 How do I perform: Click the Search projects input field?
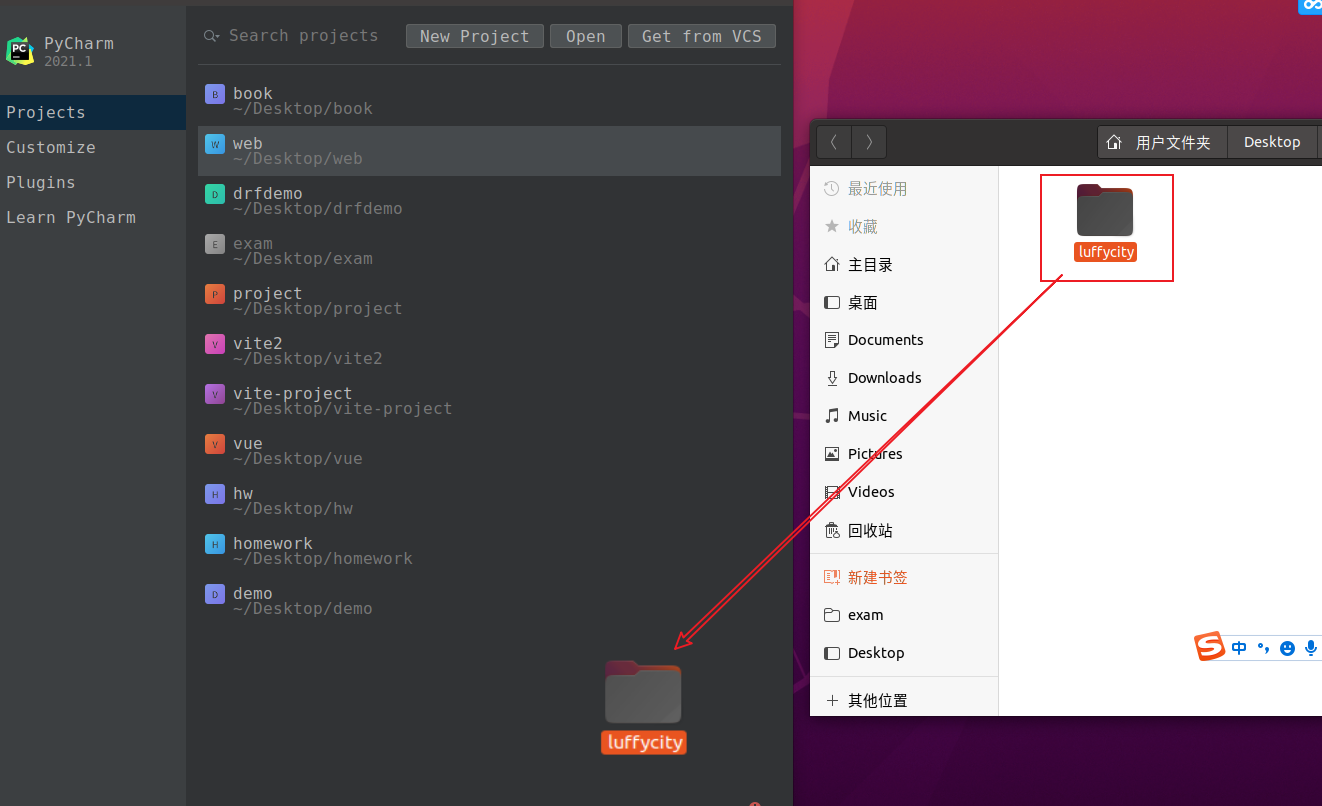click(x=303, y=36)
